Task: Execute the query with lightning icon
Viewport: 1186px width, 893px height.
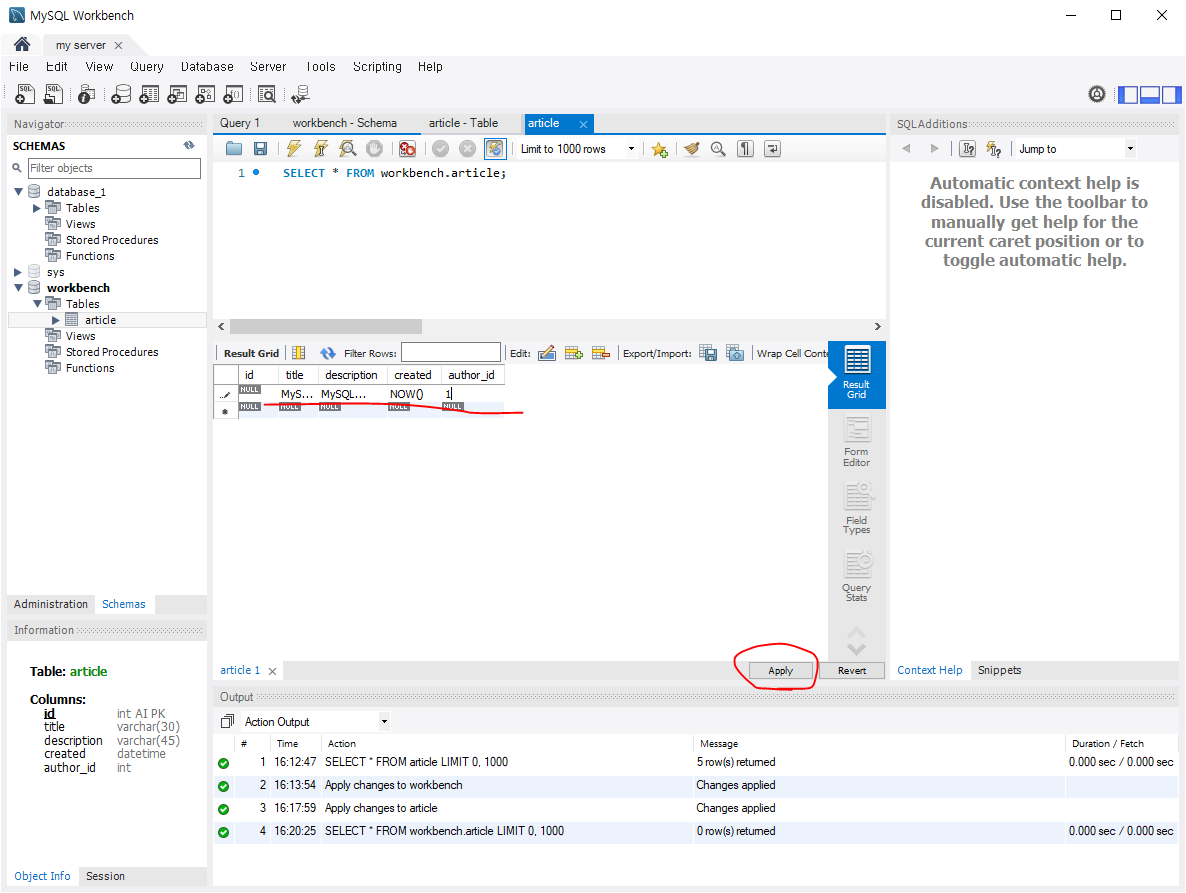Action: point(293,149)
